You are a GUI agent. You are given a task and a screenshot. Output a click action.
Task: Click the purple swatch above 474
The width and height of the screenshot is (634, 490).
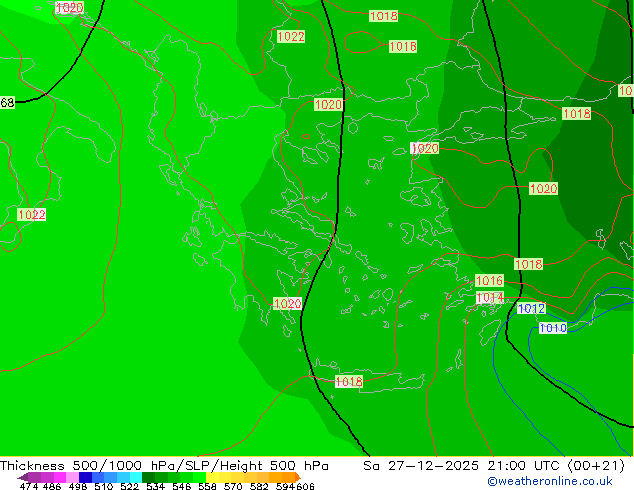point(34,477)
